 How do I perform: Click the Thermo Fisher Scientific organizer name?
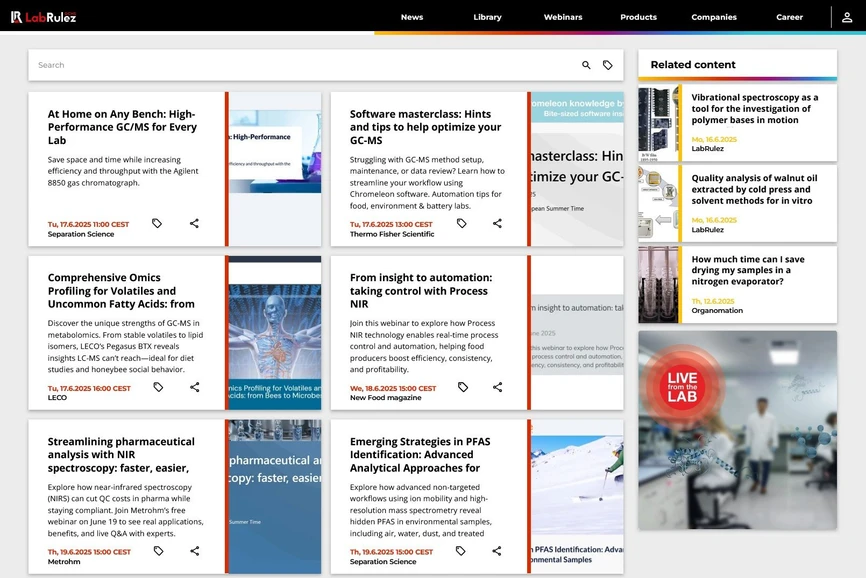point(392,234)
